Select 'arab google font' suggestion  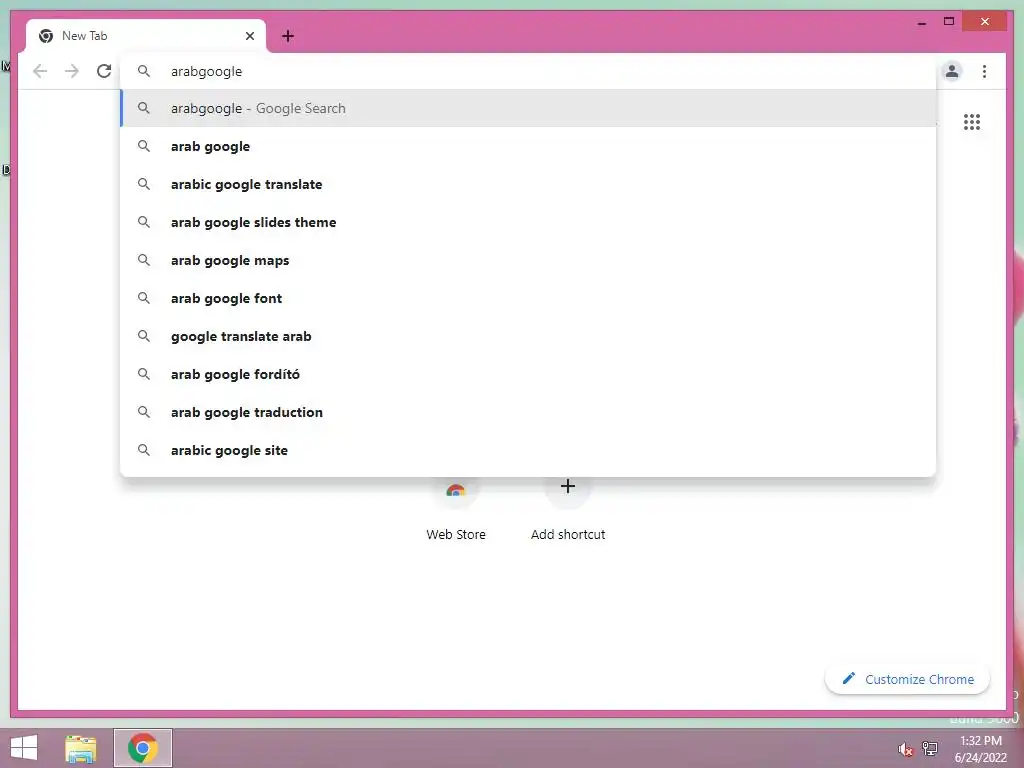(x=528, y=298)
